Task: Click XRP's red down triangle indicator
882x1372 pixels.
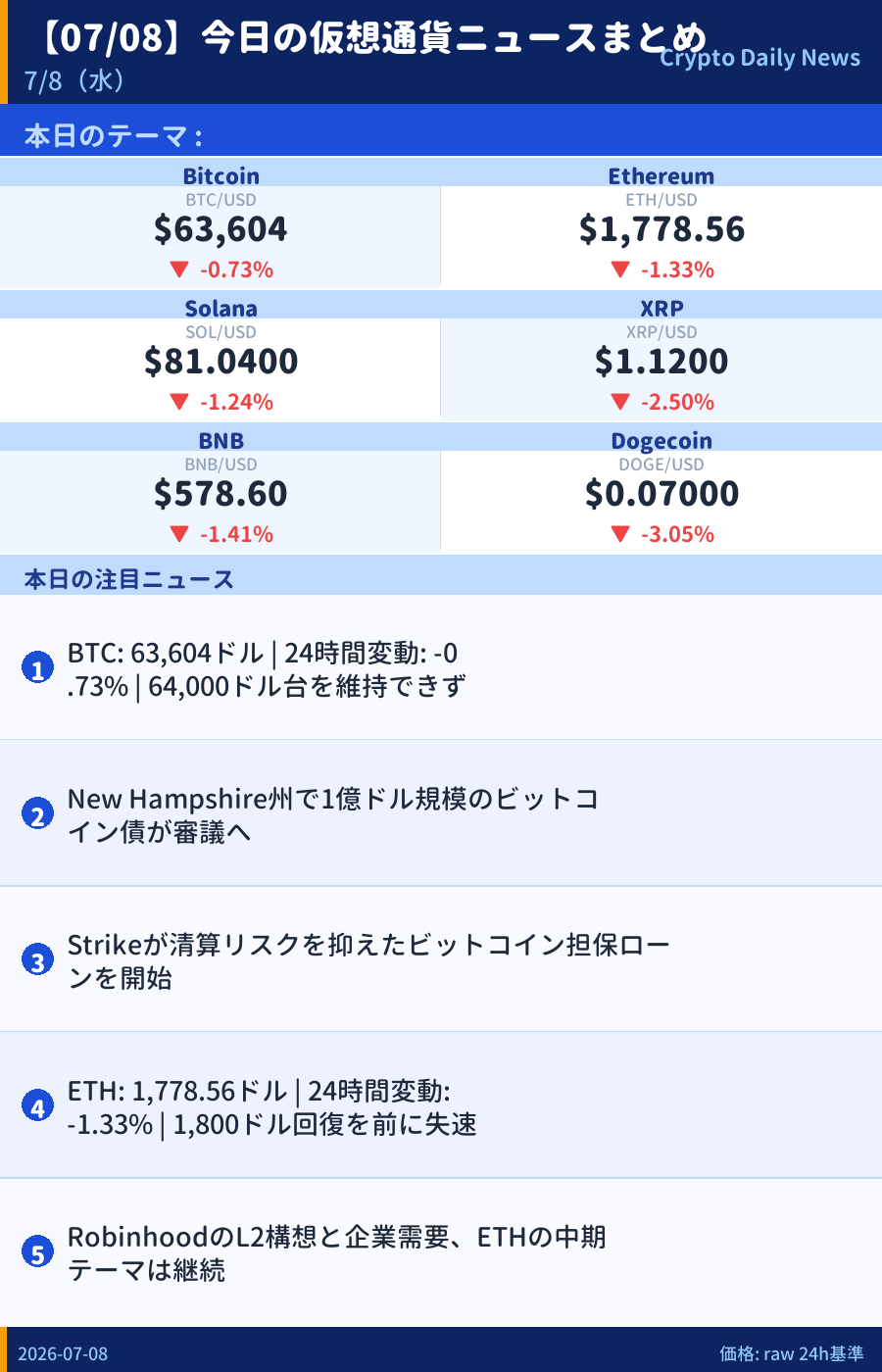Action: [x=619, y=401]
